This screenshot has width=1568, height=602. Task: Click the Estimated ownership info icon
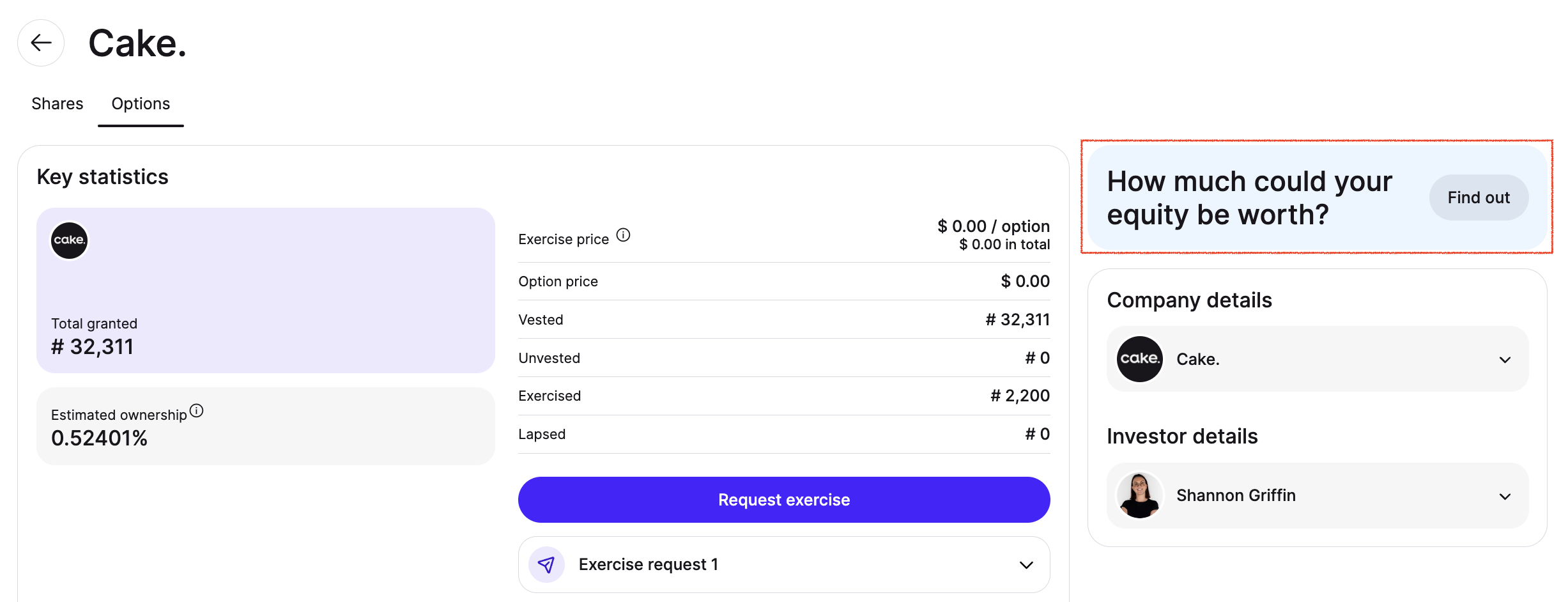197,411
